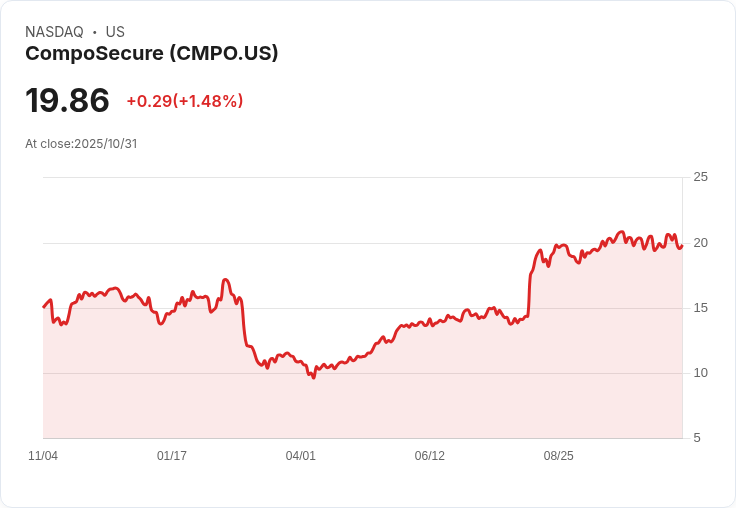Click the 15 price axis label
The image size is (736, 508).
click(x=700, y=308)
